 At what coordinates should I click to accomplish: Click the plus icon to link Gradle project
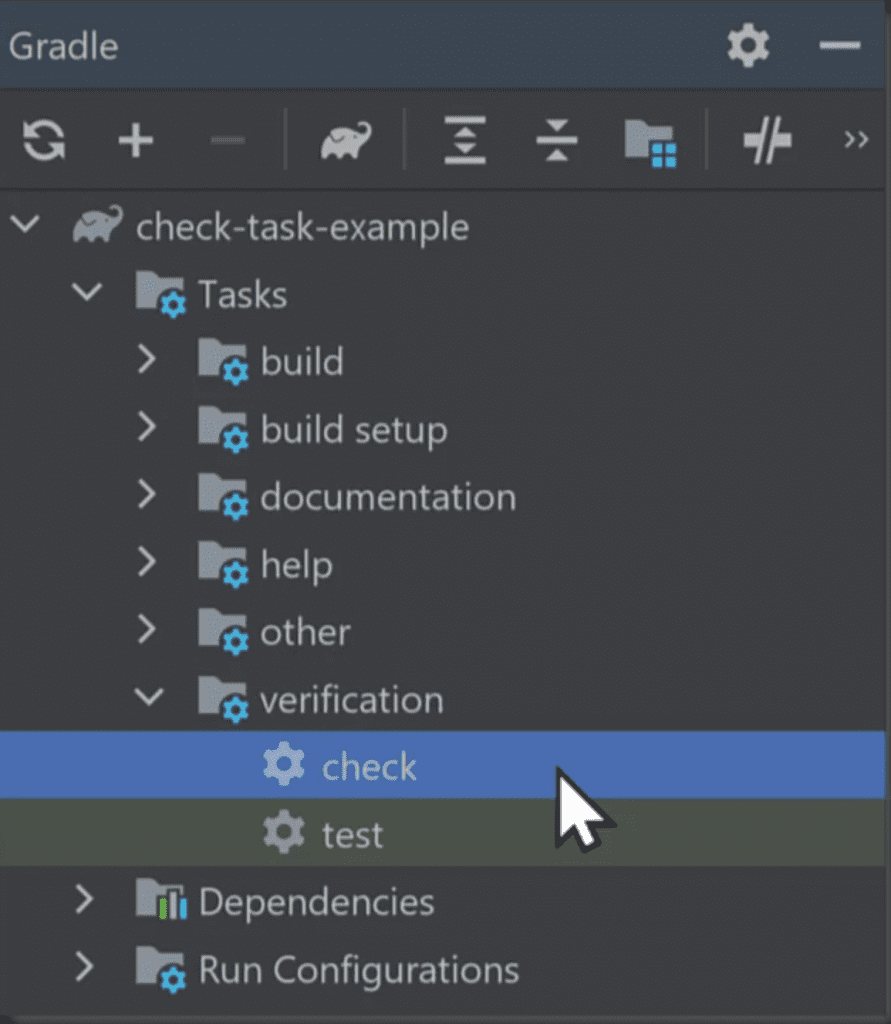(x=136, y=140)
